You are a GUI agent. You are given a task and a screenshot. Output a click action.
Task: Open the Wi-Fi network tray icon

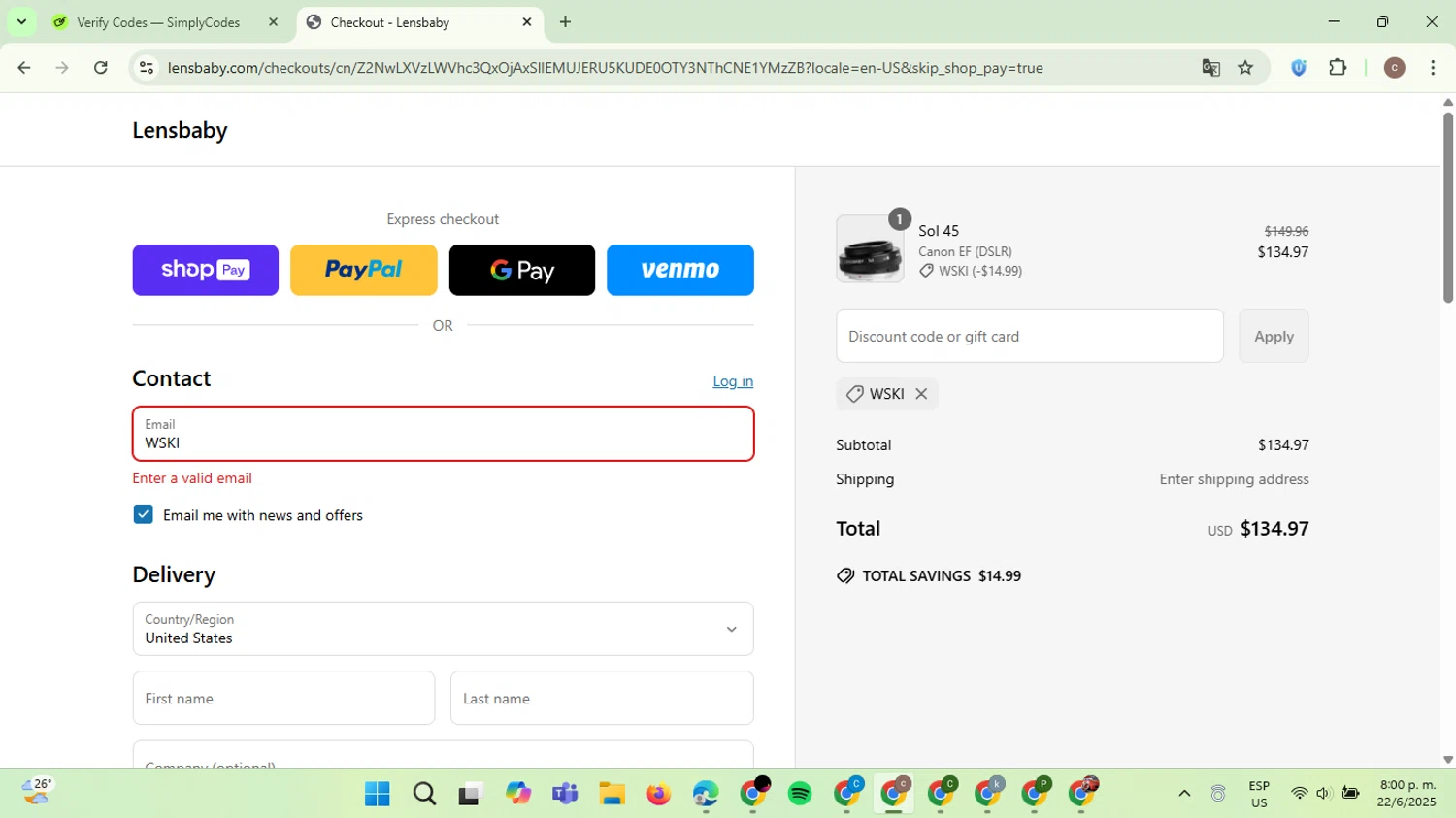(x=1299, y=794)
